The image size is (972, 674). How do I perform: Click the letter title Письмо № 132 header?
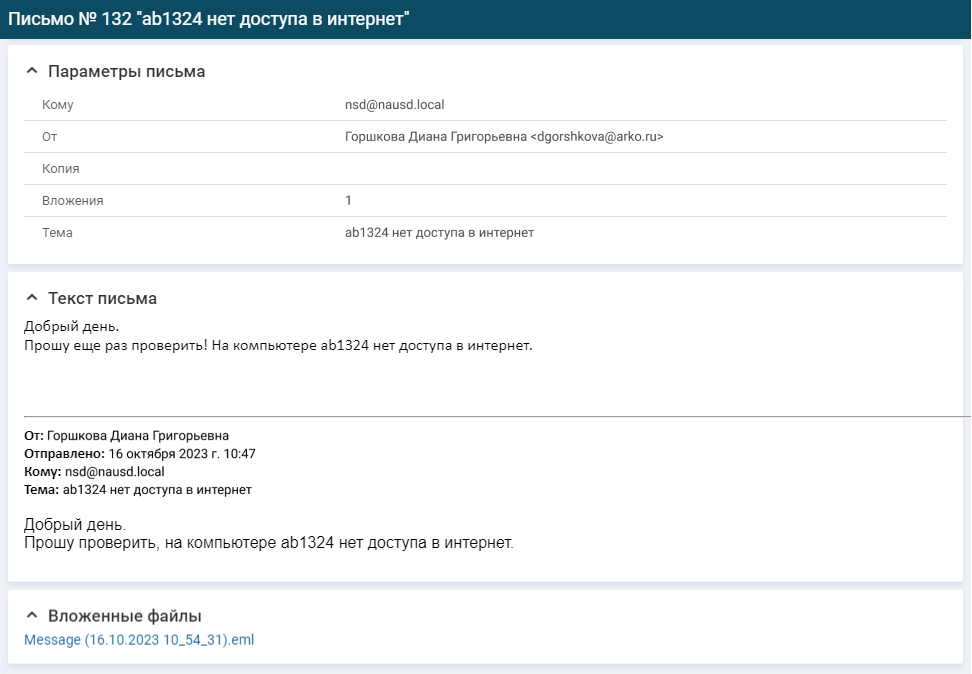(x=208, y=19)
